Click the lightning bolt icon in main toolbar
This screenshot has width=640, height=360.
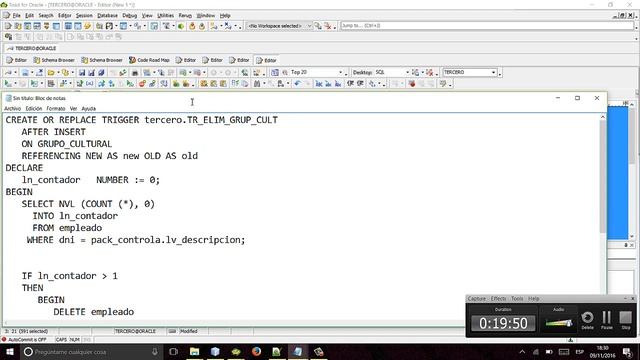click(87, 26)
